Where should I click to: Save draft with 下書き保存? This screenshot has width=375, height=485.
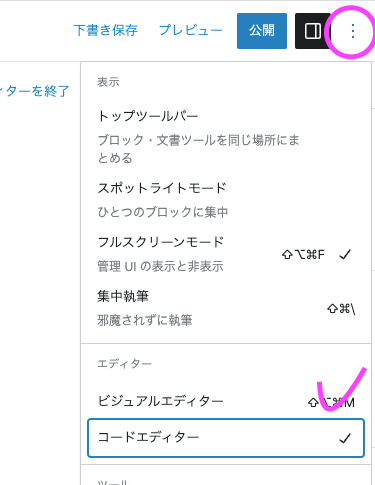coord(105,31)
